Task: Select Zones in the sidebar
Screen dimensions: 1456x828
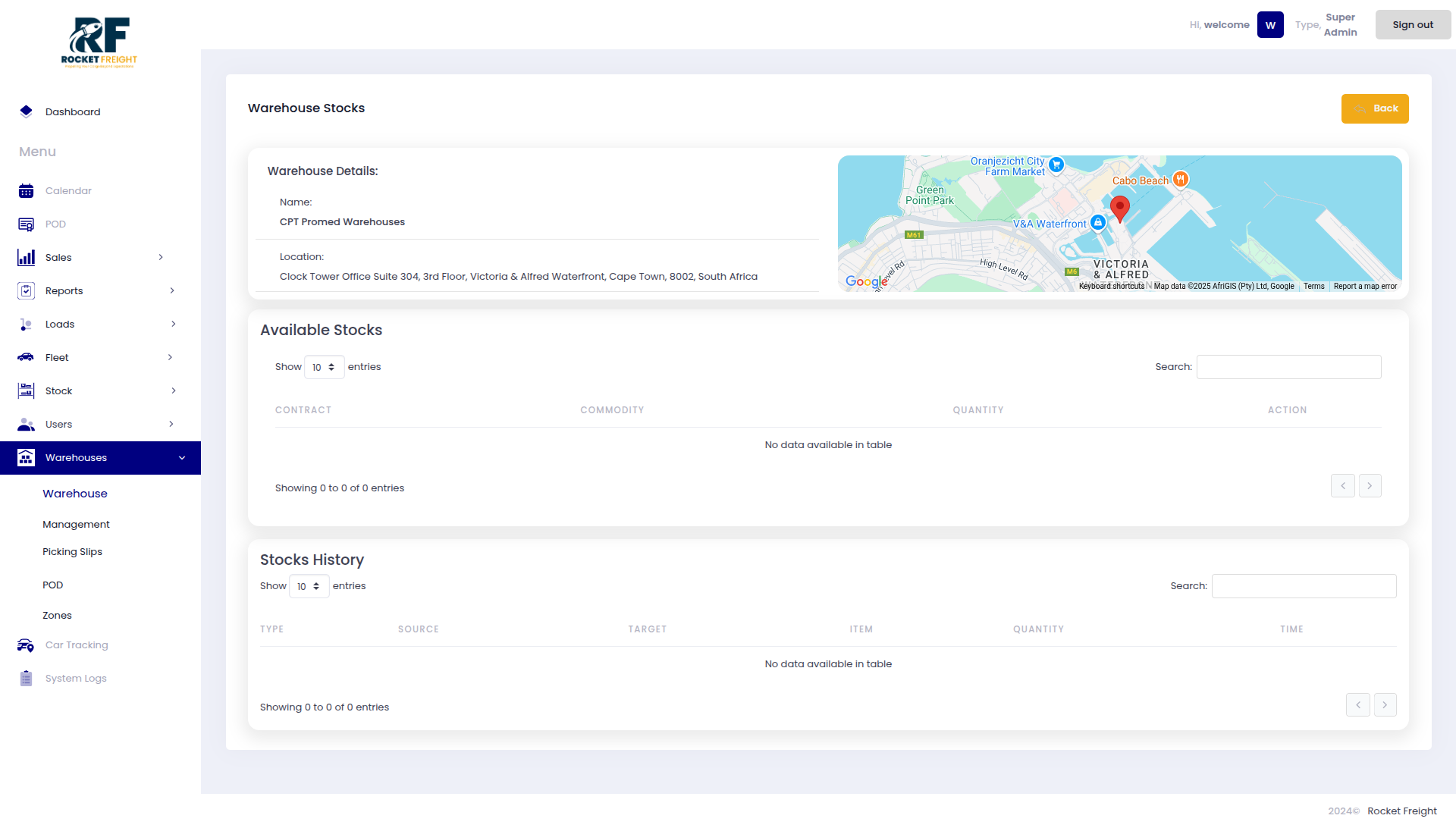Action: [57, 615]
